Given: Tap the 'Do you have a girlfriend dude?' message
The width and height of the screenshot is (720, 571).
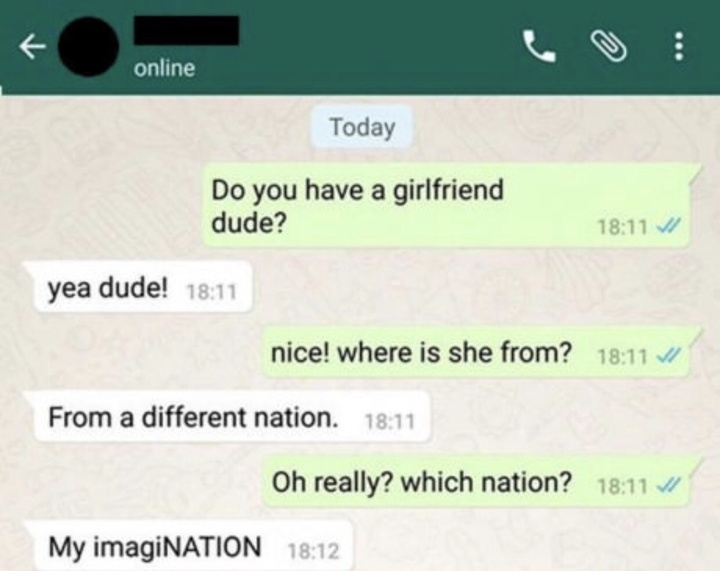Looking at the screenshot, I should pos(448,205).
